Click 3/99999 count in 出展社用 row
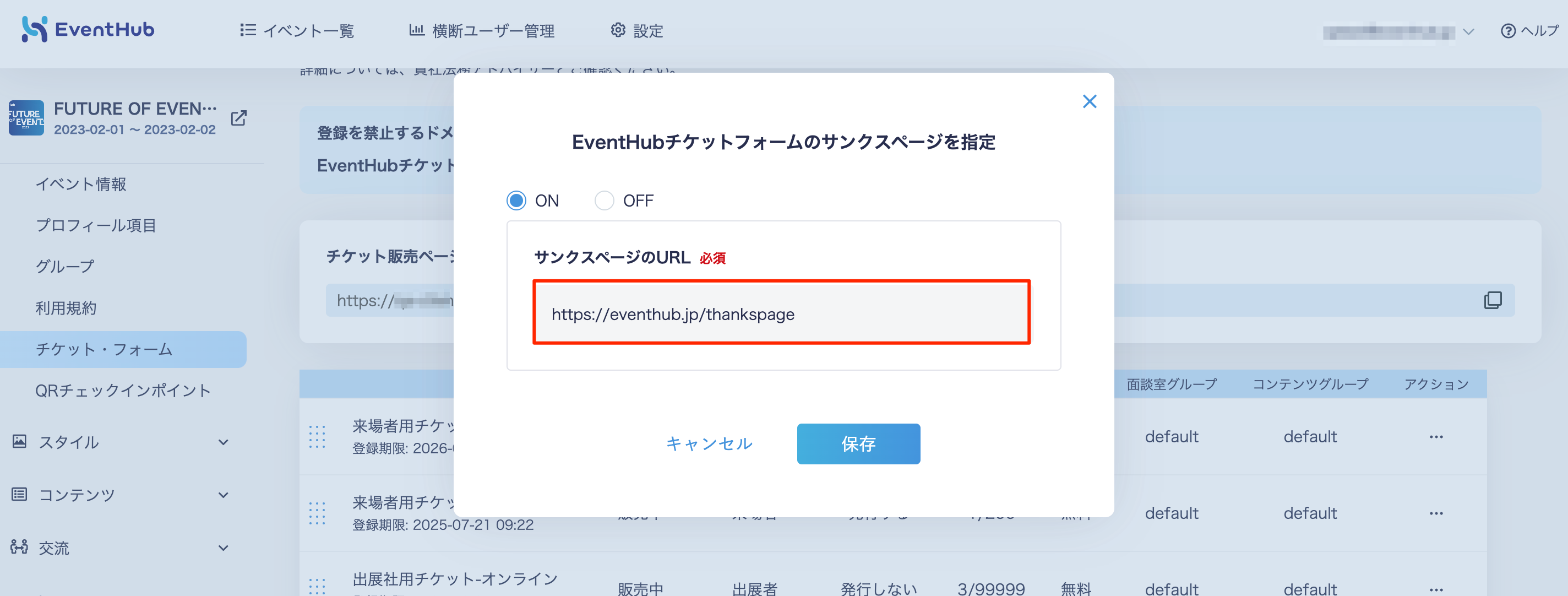The height and width of the screenshot is (596, 1568). (x=991, y=588)
